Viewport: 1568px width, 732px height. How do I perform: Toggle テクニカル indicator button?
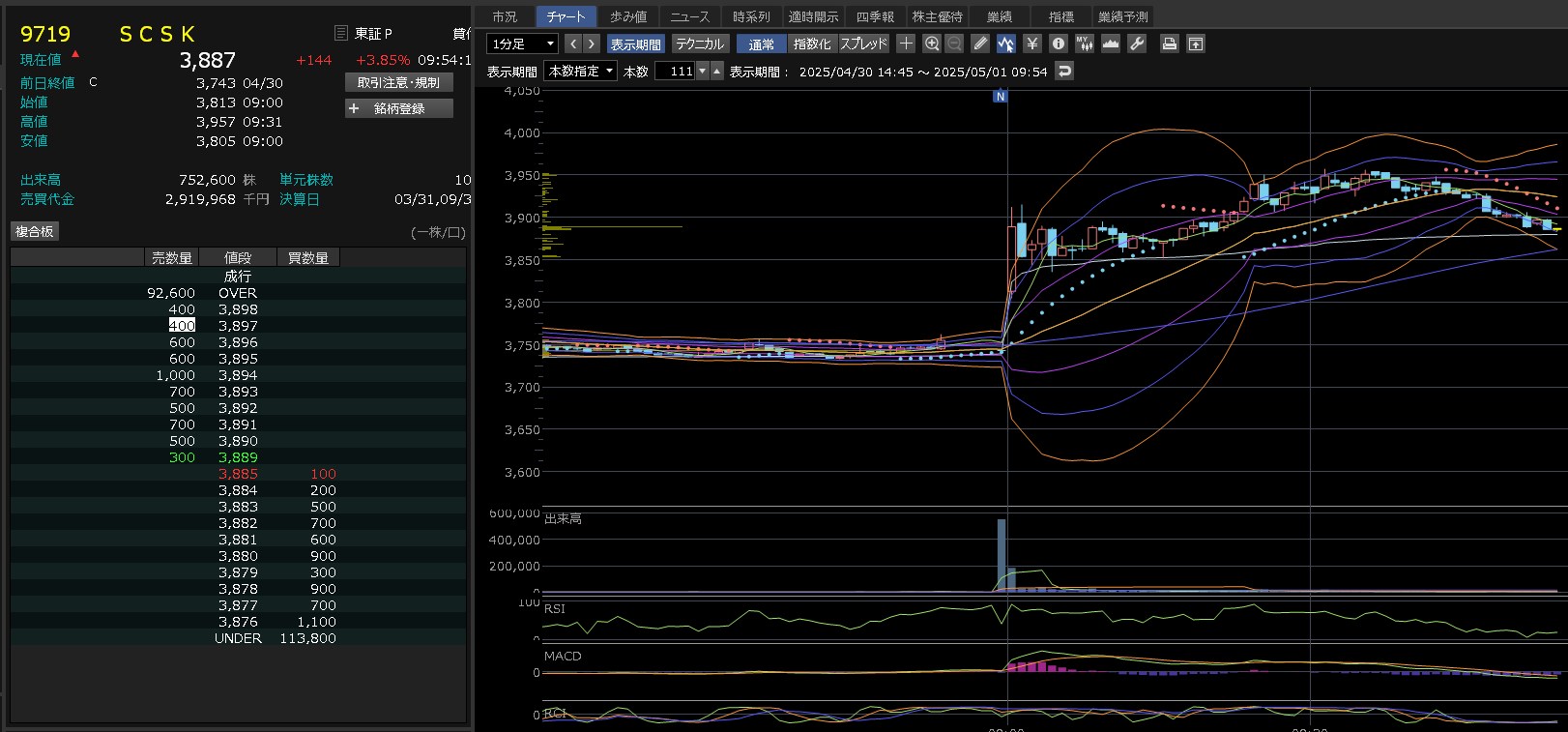click(x=700, y=44)
